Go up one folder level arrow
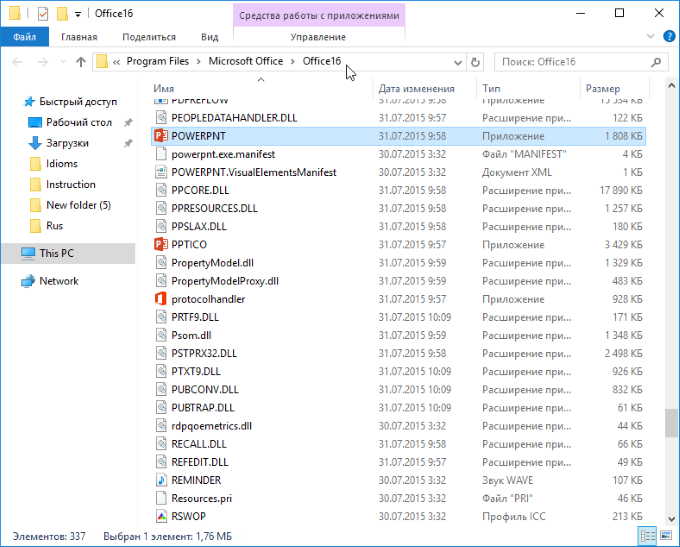 pos(81,62)
